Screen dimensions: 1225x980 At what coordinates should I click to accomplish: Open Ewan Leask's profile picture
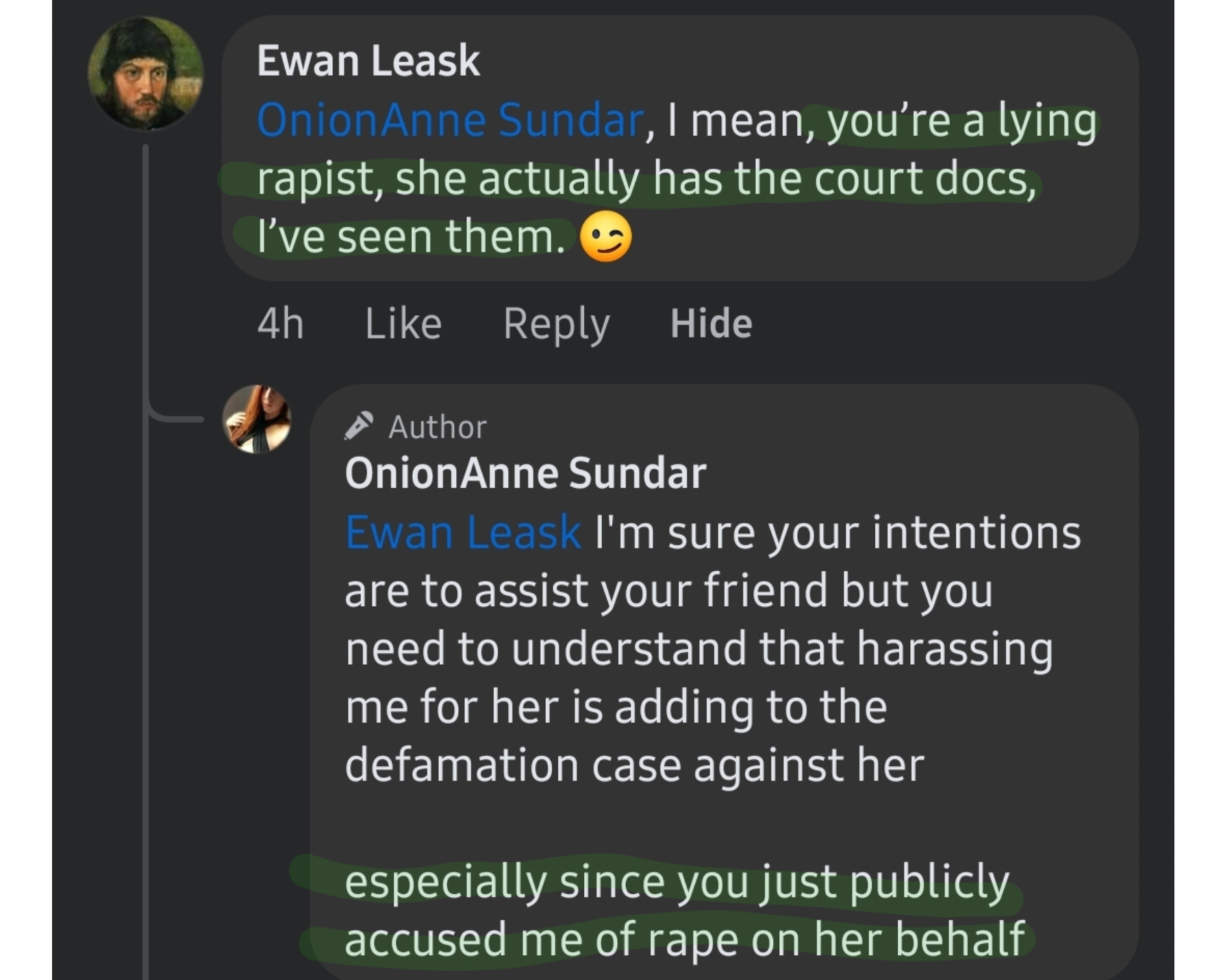point(146,73)
